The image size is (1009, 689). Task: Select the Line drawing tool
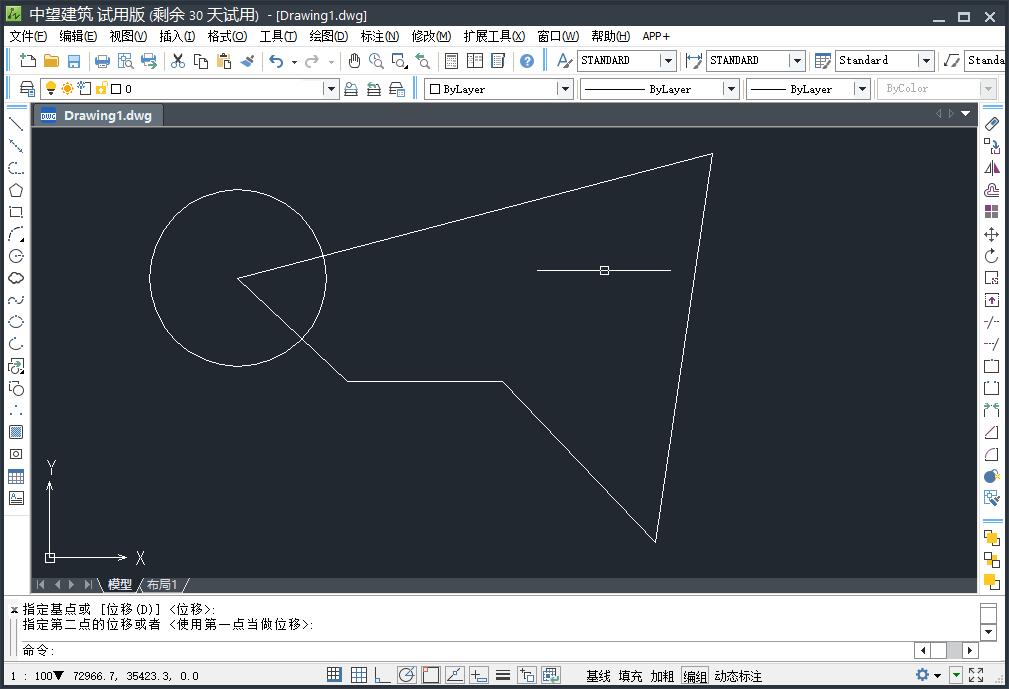(x=13, y=122)
